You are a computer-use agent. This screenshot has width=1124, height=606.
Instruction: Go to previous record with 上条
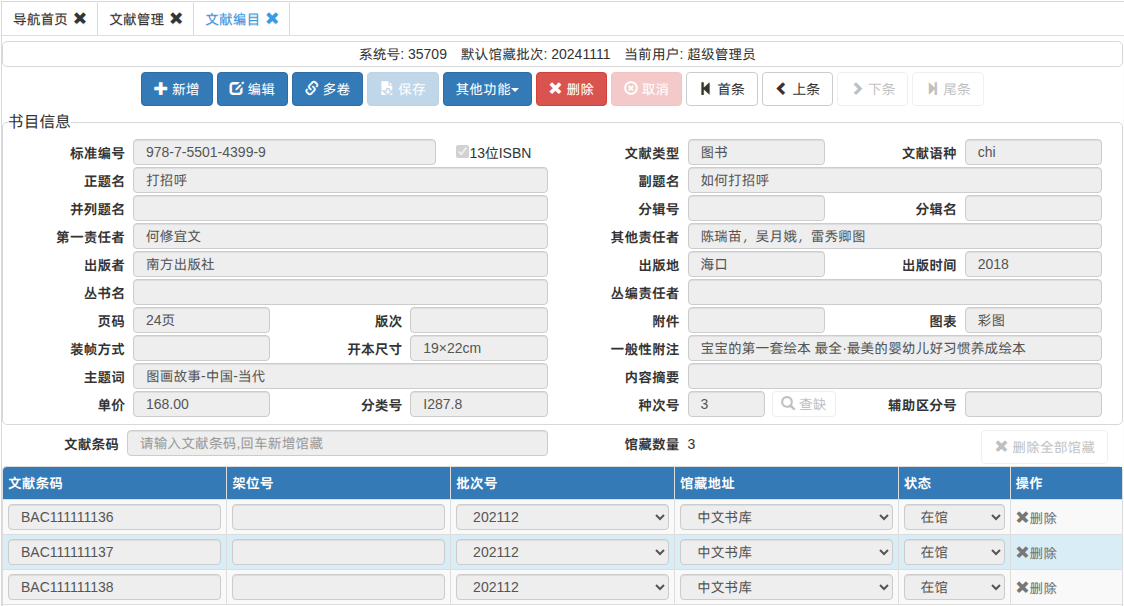[x=797, y=89]
